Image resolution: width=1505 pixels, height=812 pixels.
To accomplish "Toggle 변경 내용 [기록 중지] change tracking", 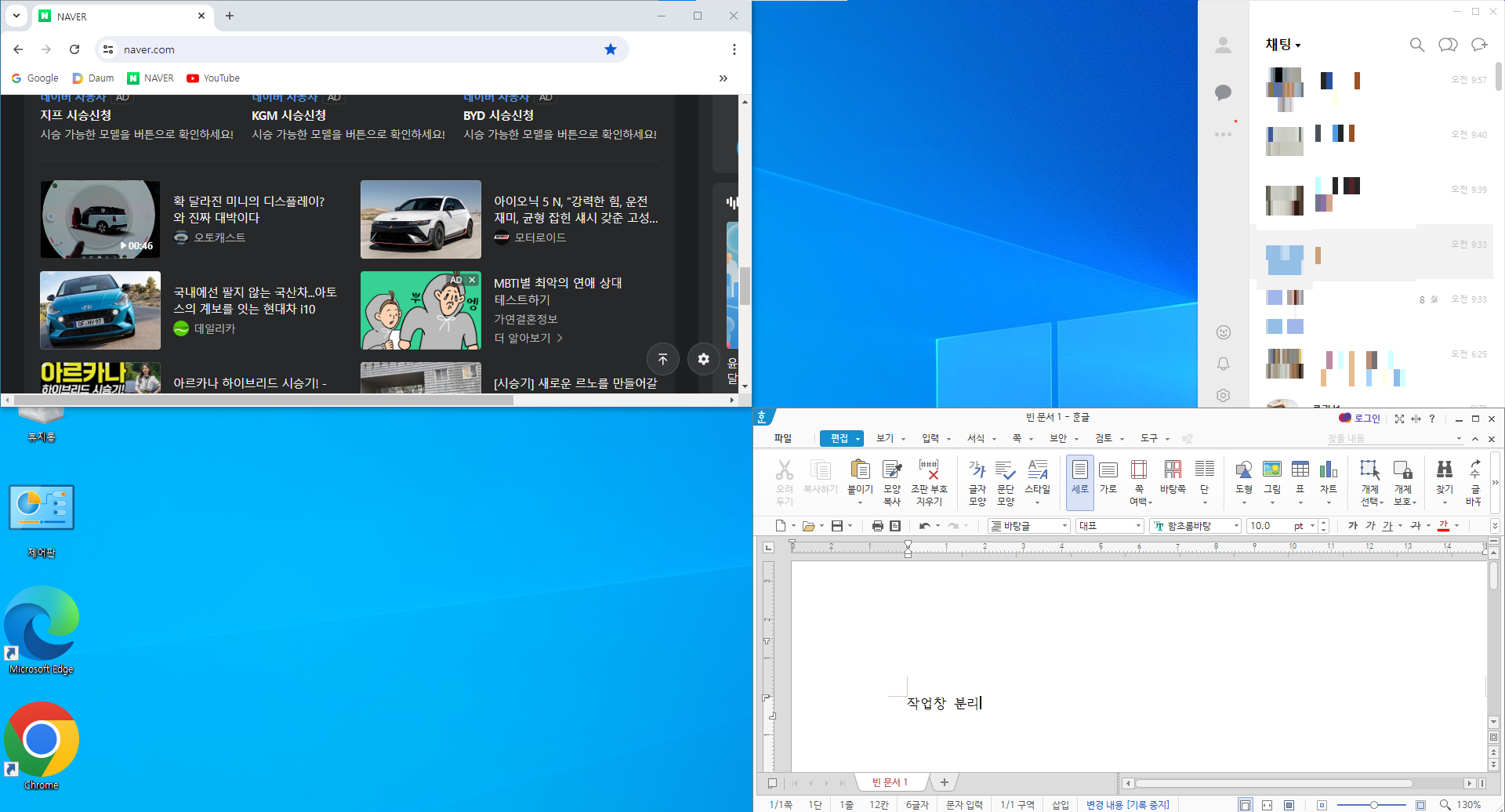I will pyautogui.click(x=1127, y=805).
